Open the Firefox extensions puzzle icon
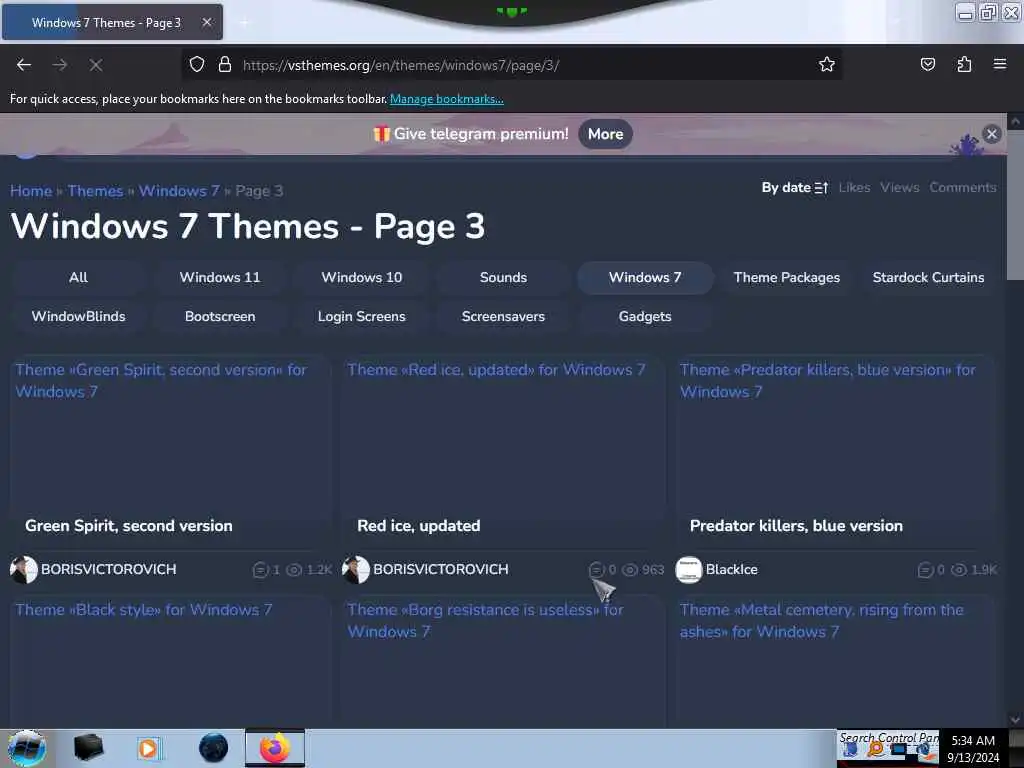The width and height of the screenshot is (1024, 768). 964,64
